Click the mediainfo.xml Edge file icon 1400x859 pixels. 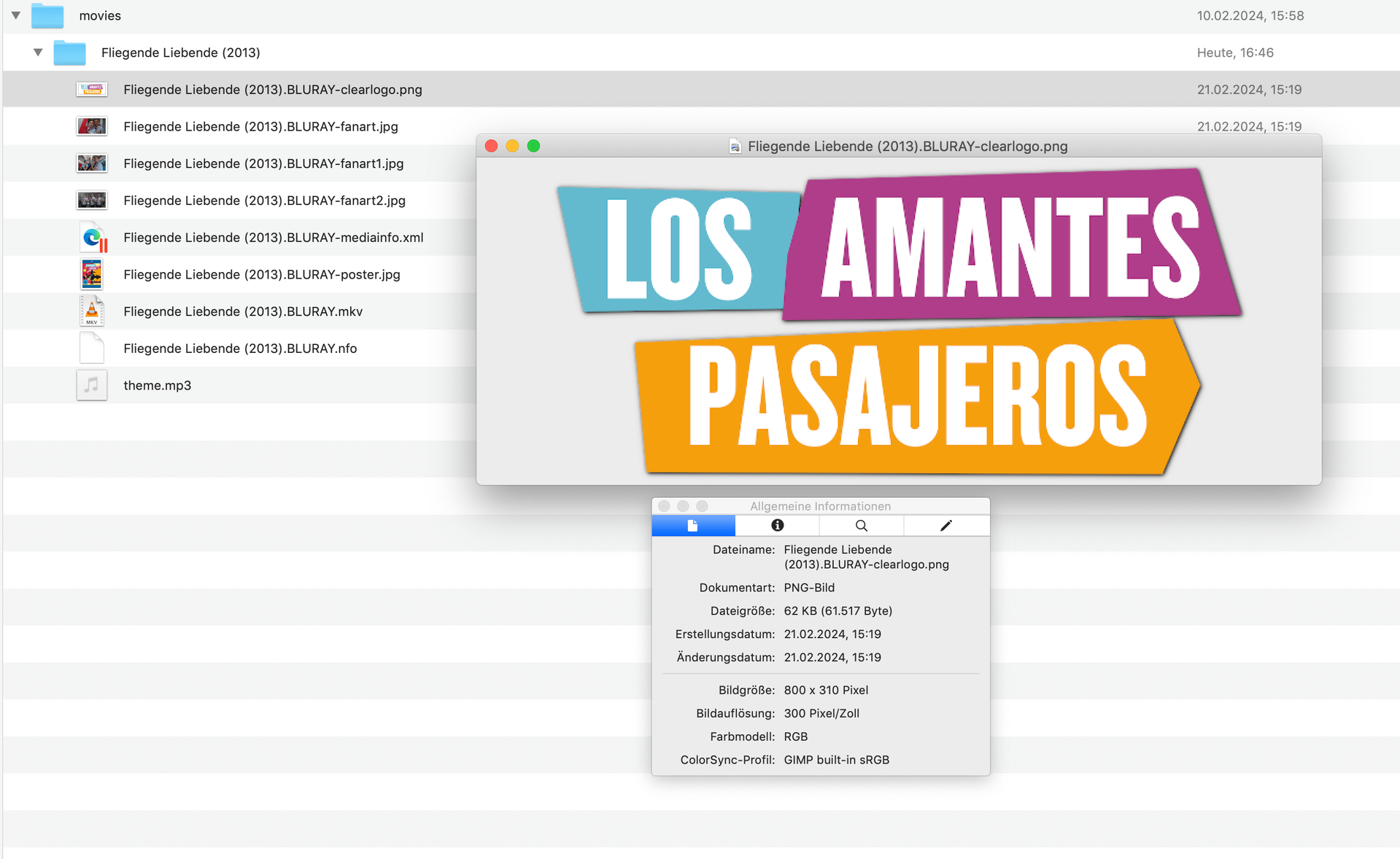click(93, 238)
